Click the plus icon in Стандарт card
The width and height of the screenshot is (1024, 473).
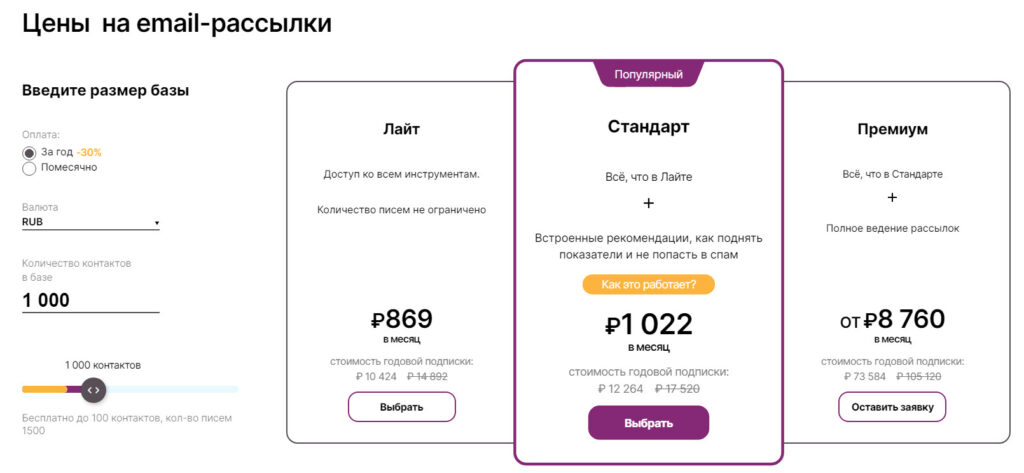648,203
